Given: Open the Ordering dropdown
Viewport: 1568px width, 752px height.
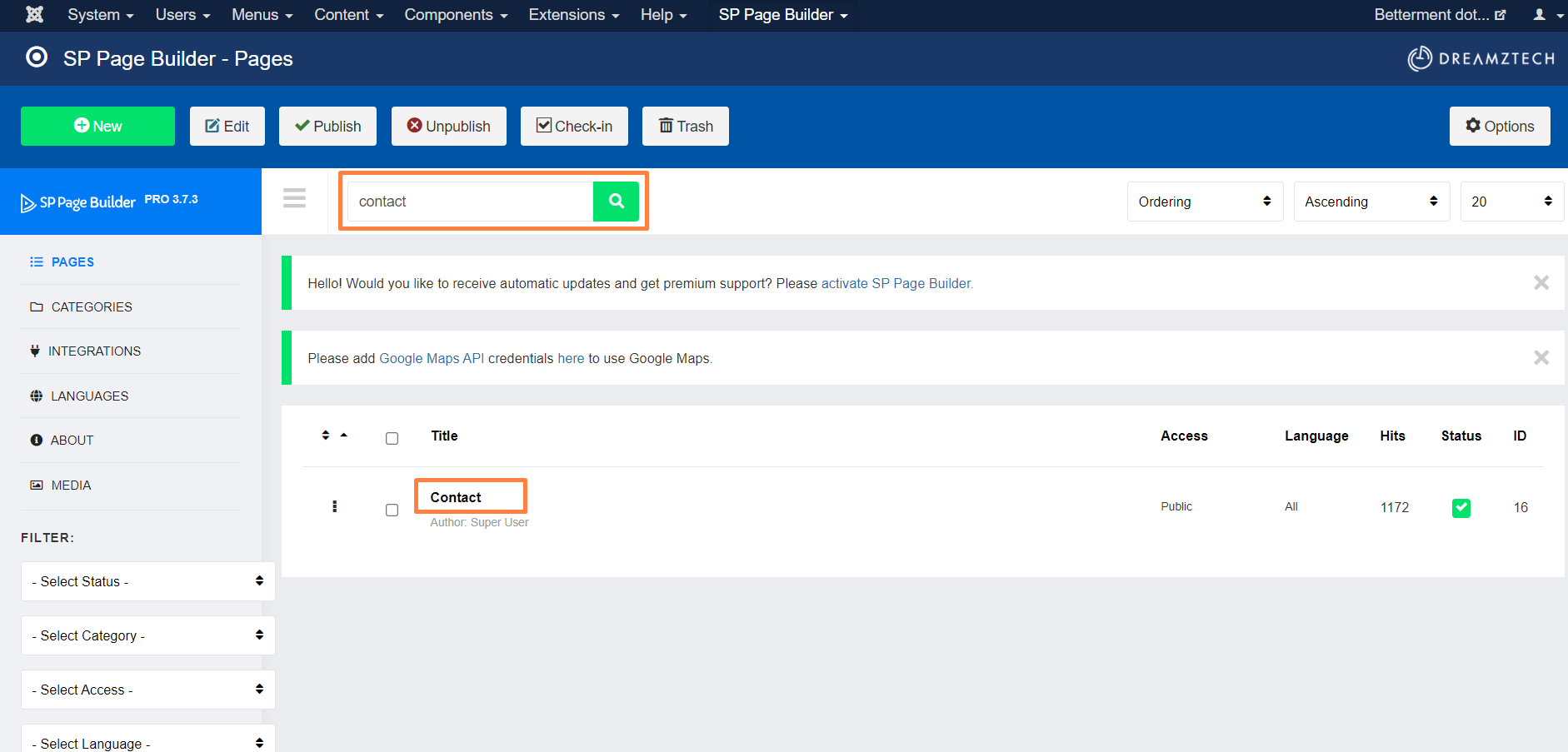Looking at the screenshot, I should pyautogui.click(x=1205, y=202).
